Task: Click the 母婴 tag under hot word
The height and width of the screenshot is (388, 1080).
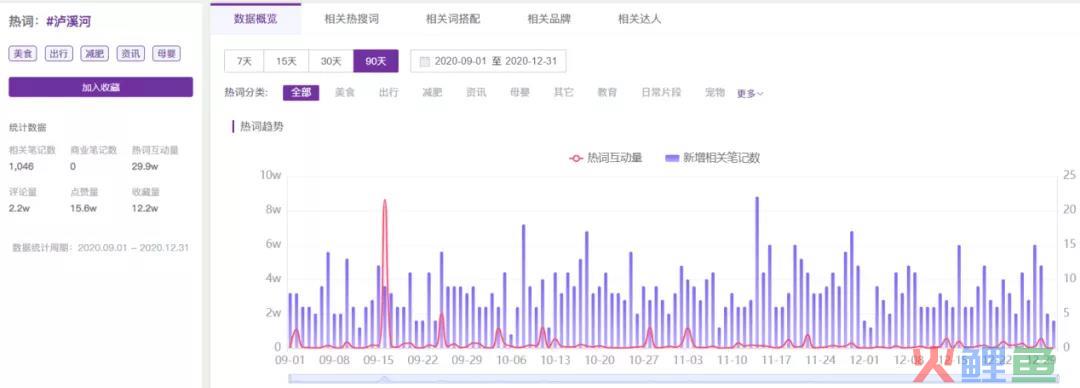Action: [x=166, y=54]
